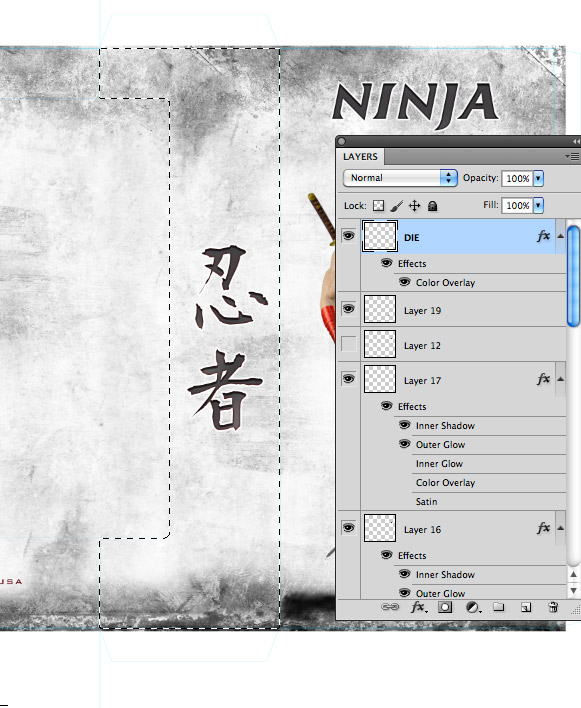The height and width of the screenshot is (708, 581).
Task: Create a new layer
Action: [x=526, y=607]
